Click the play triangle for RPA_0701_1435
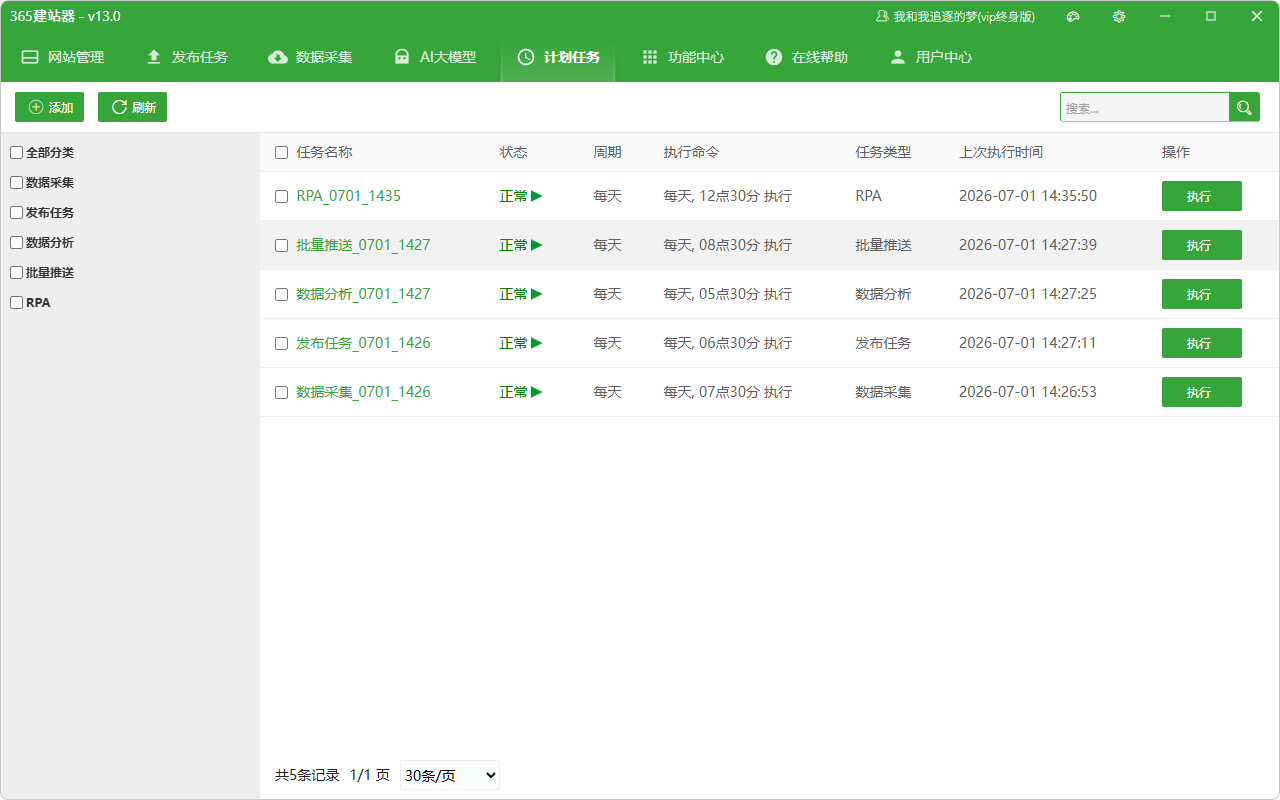The height and width of the screenshot is (800, 1280). [537, 196]
